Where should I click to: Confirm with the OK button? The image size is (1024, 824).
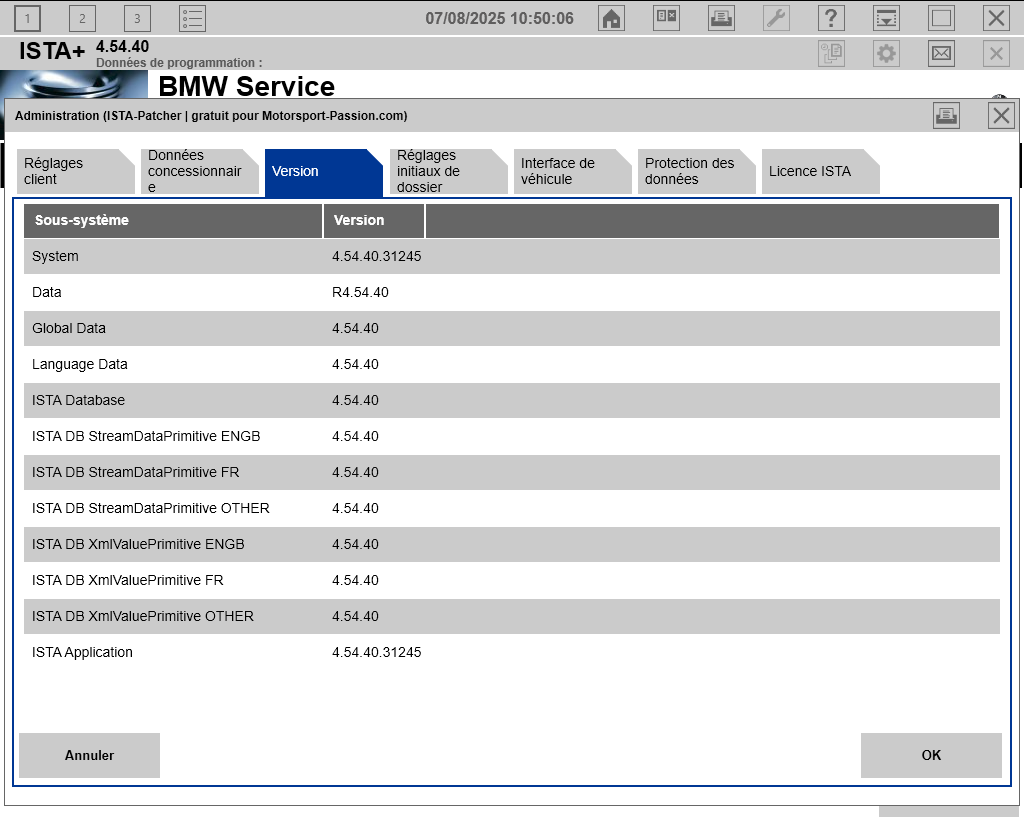click(931, 755)
